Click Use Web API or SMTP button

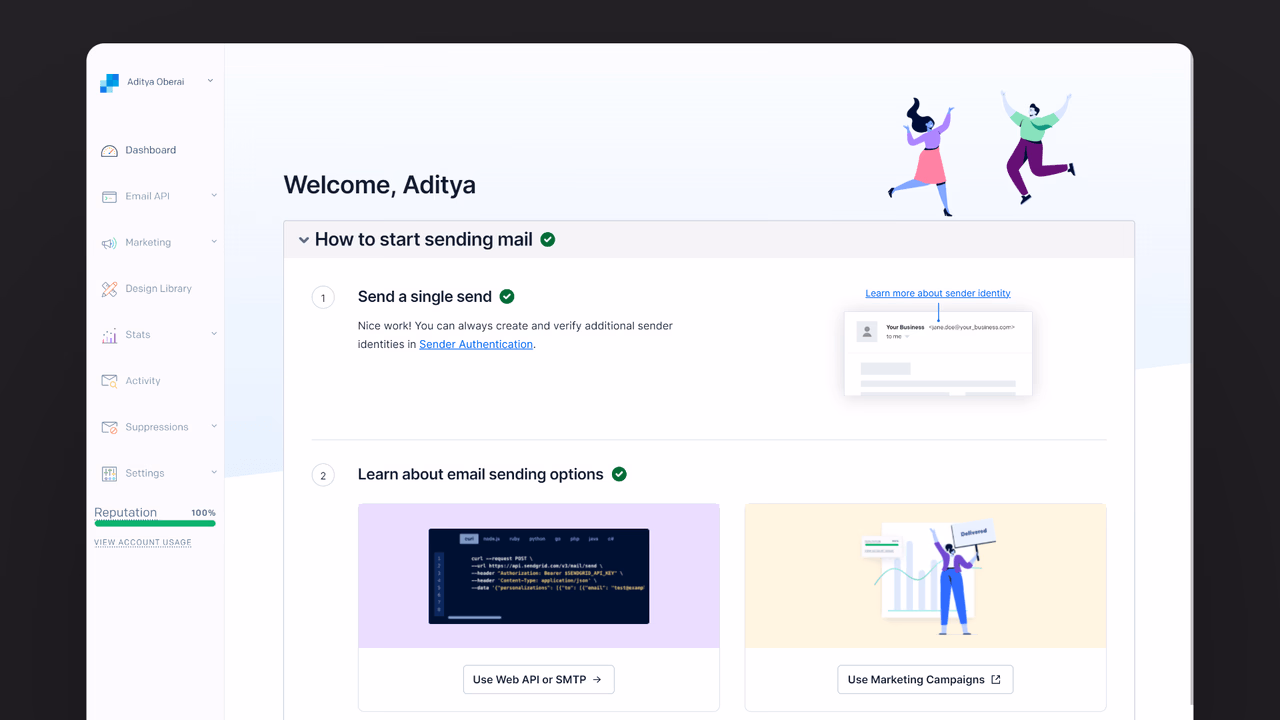[x=538, y=680]
